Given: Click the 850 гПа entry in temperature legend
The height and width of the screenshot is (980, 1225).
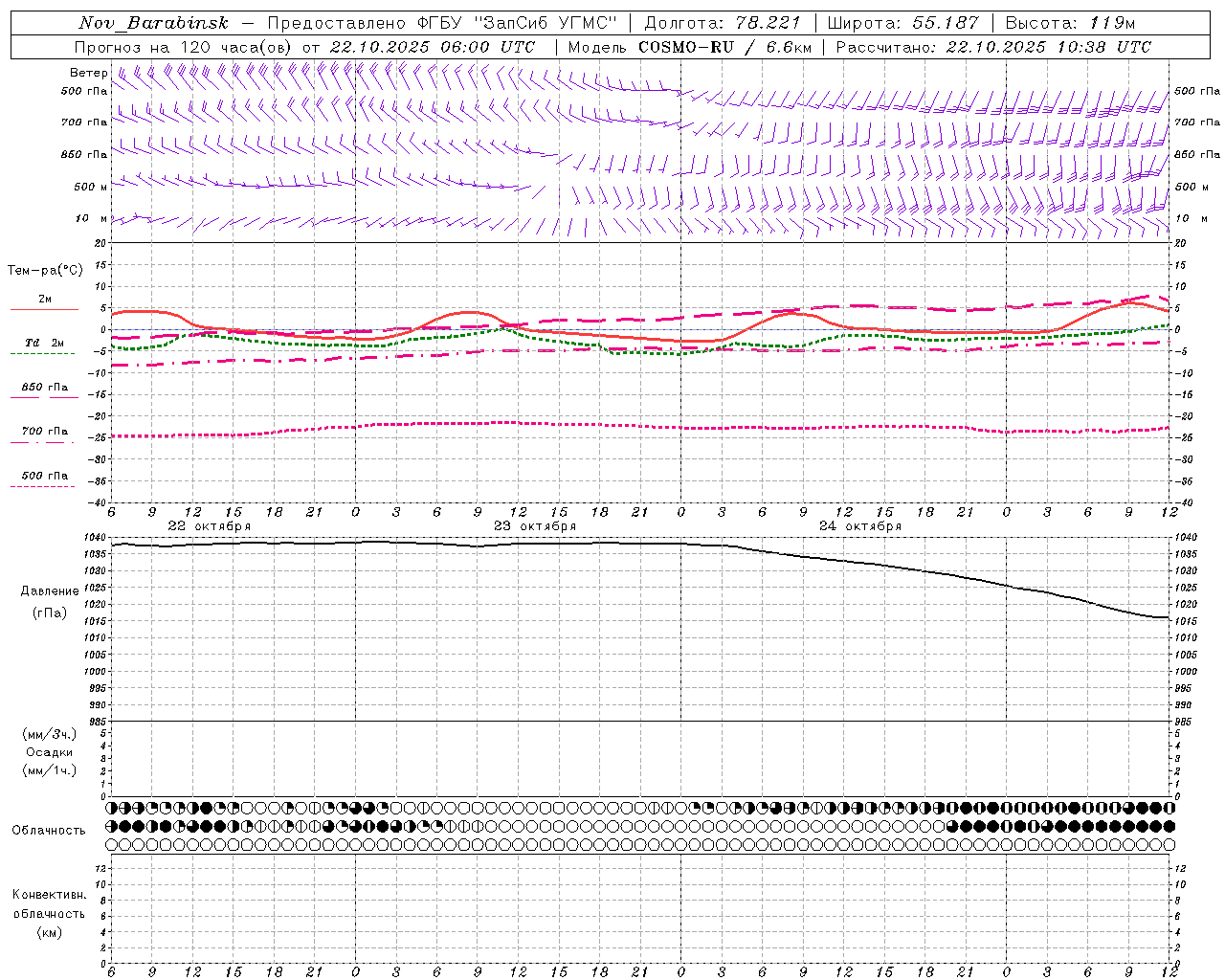Looking at the screenshot, I should click(x=45, y=388).
